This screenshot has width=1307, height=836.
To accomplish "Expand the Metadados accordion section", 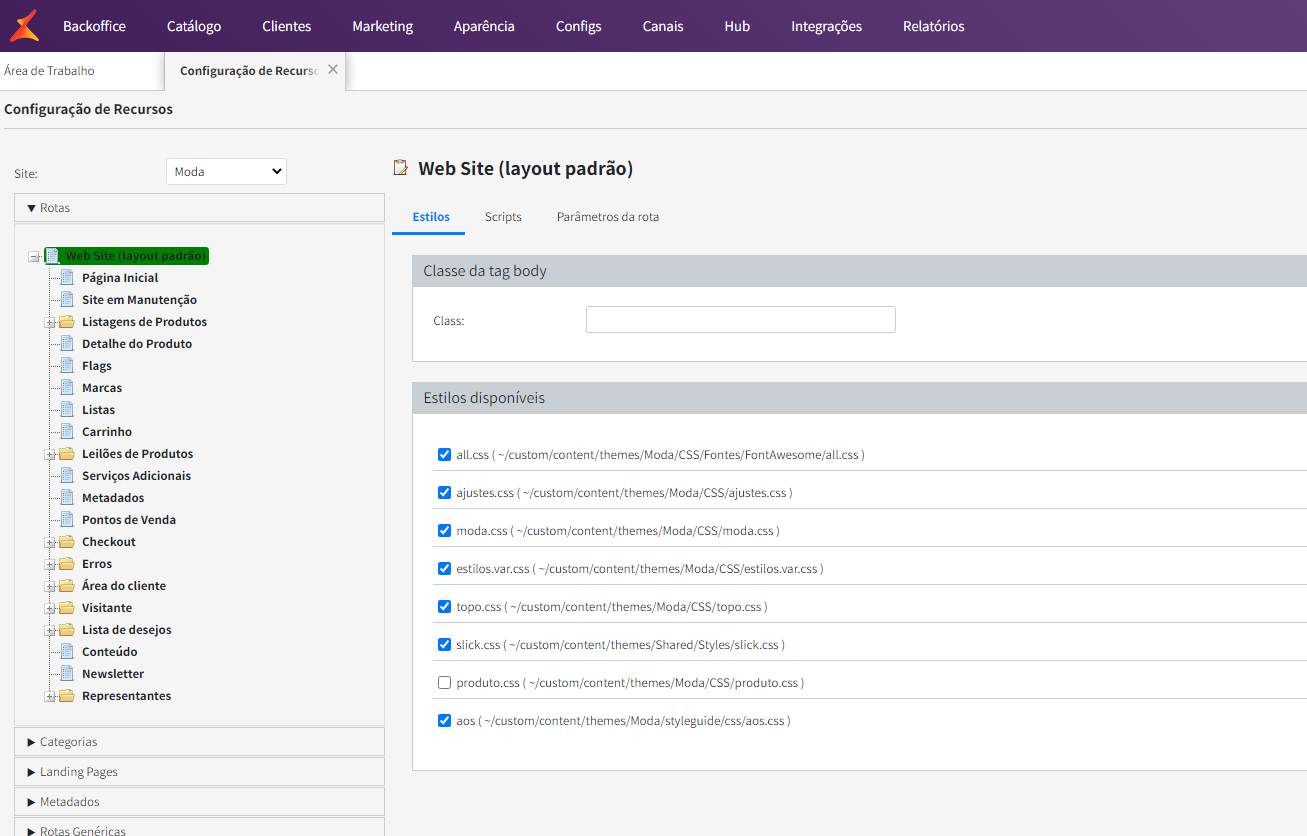I will [199, 802].
